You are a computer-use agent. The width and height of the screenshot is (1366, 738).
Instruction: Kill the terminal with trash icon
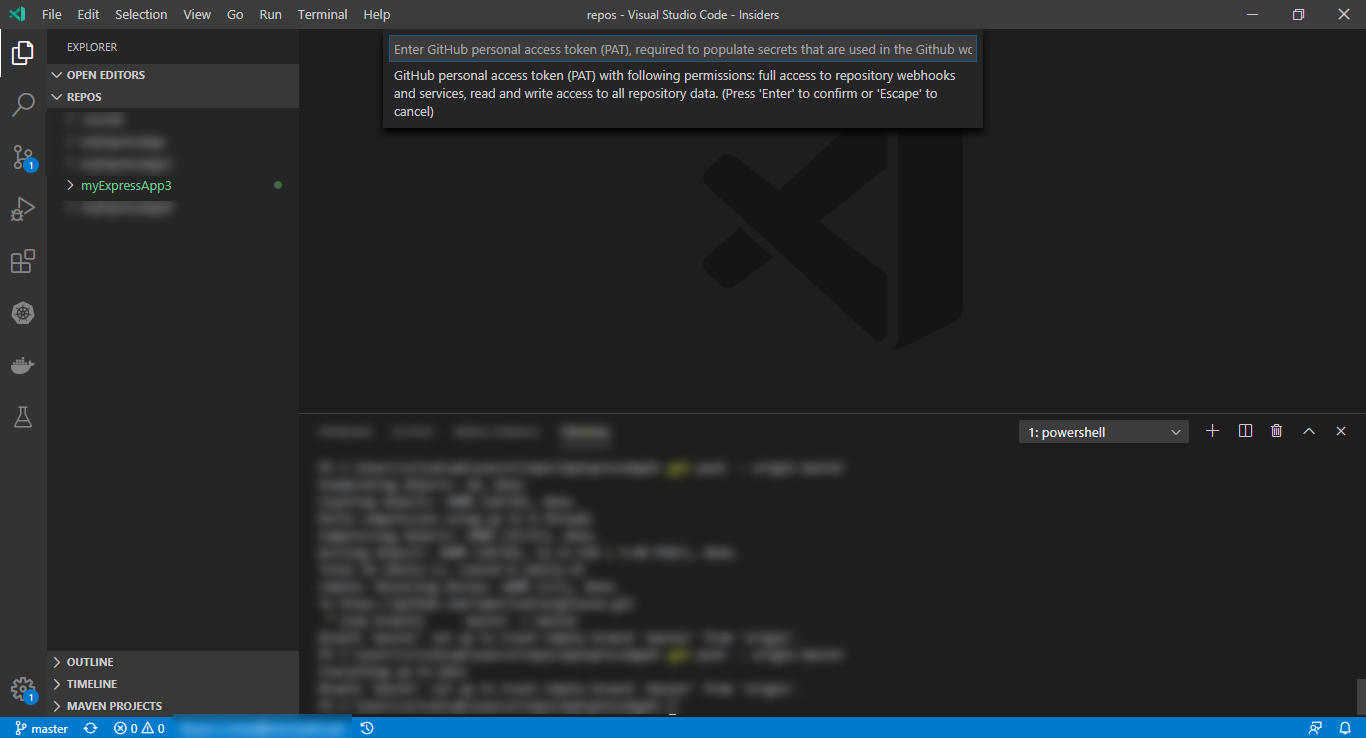pos(1277,431)
